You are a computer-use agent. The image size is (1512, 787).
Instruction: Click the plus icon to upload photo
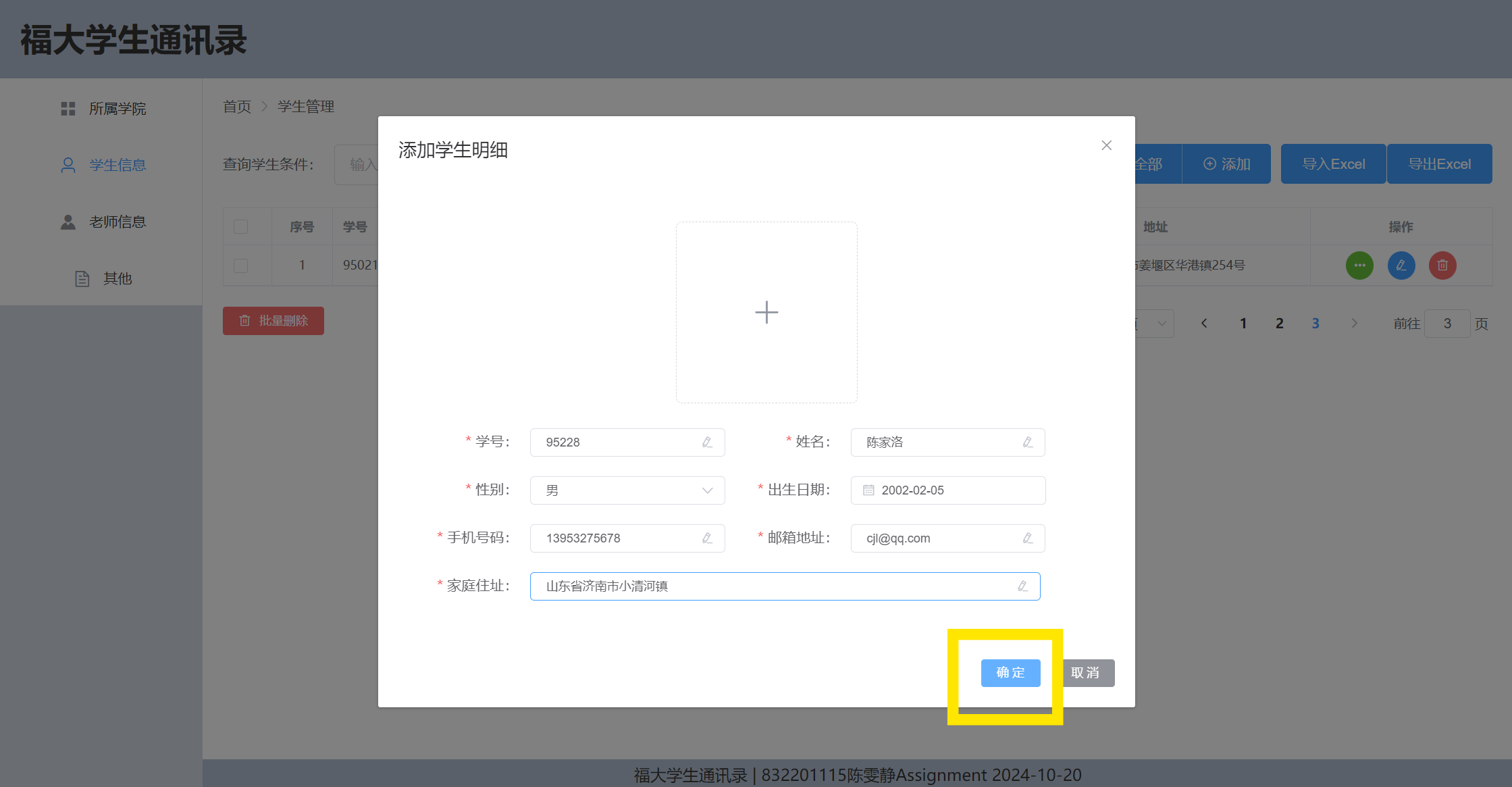click(x=766, y=312)
